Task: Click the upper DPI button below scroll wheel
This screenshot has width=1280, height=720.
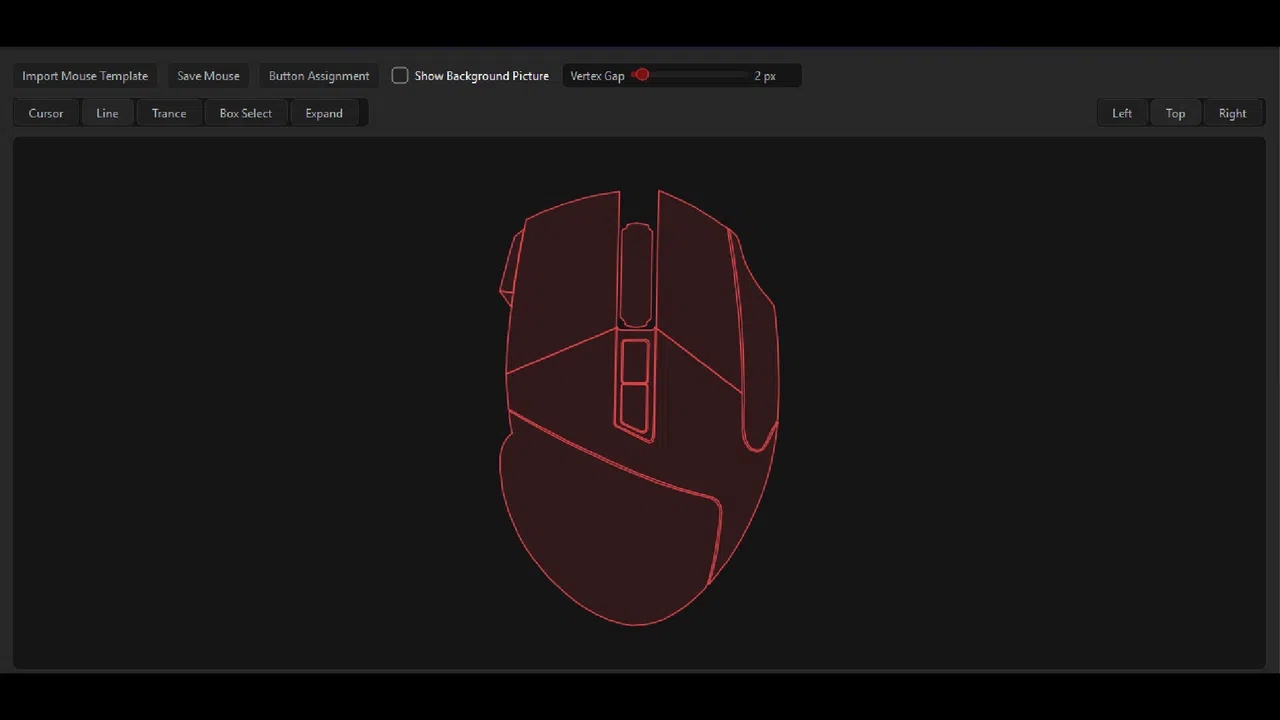Action: pos(635,362)
